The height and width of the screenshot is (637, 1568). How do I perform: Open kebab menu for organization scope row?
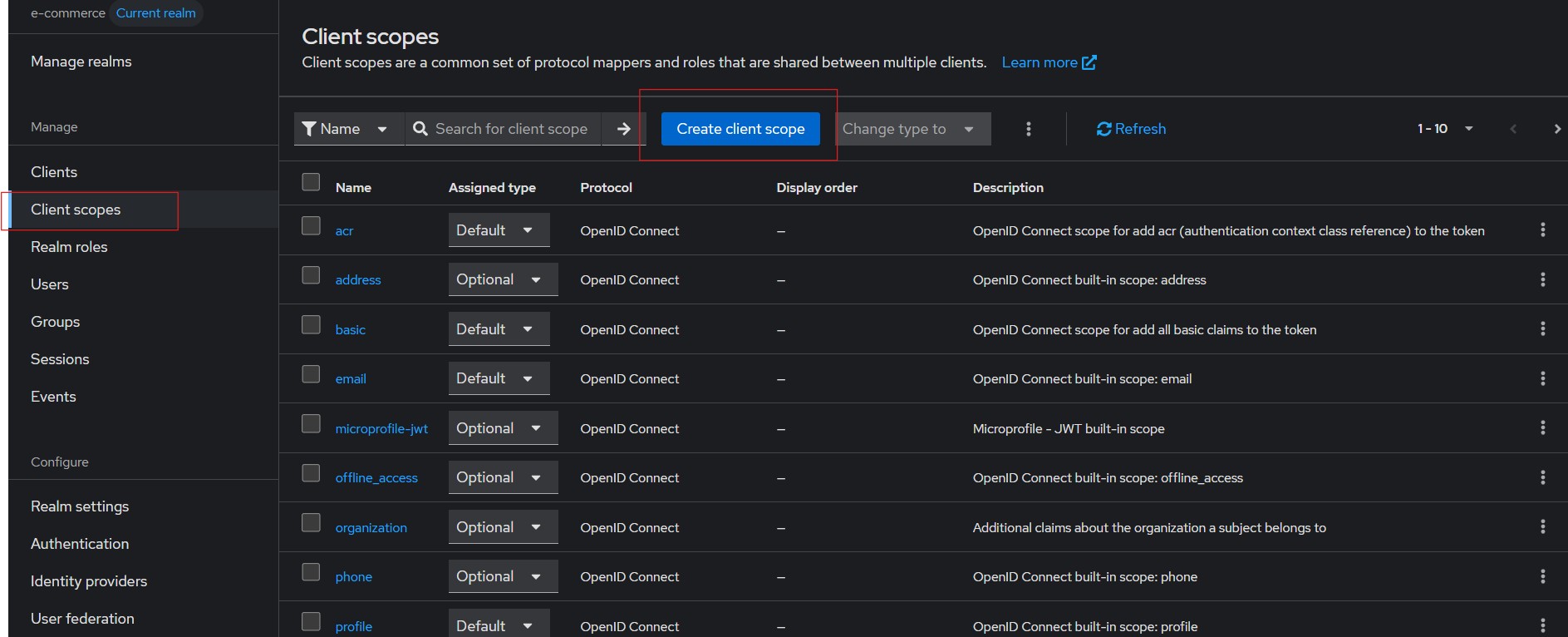click(1542, 527)
